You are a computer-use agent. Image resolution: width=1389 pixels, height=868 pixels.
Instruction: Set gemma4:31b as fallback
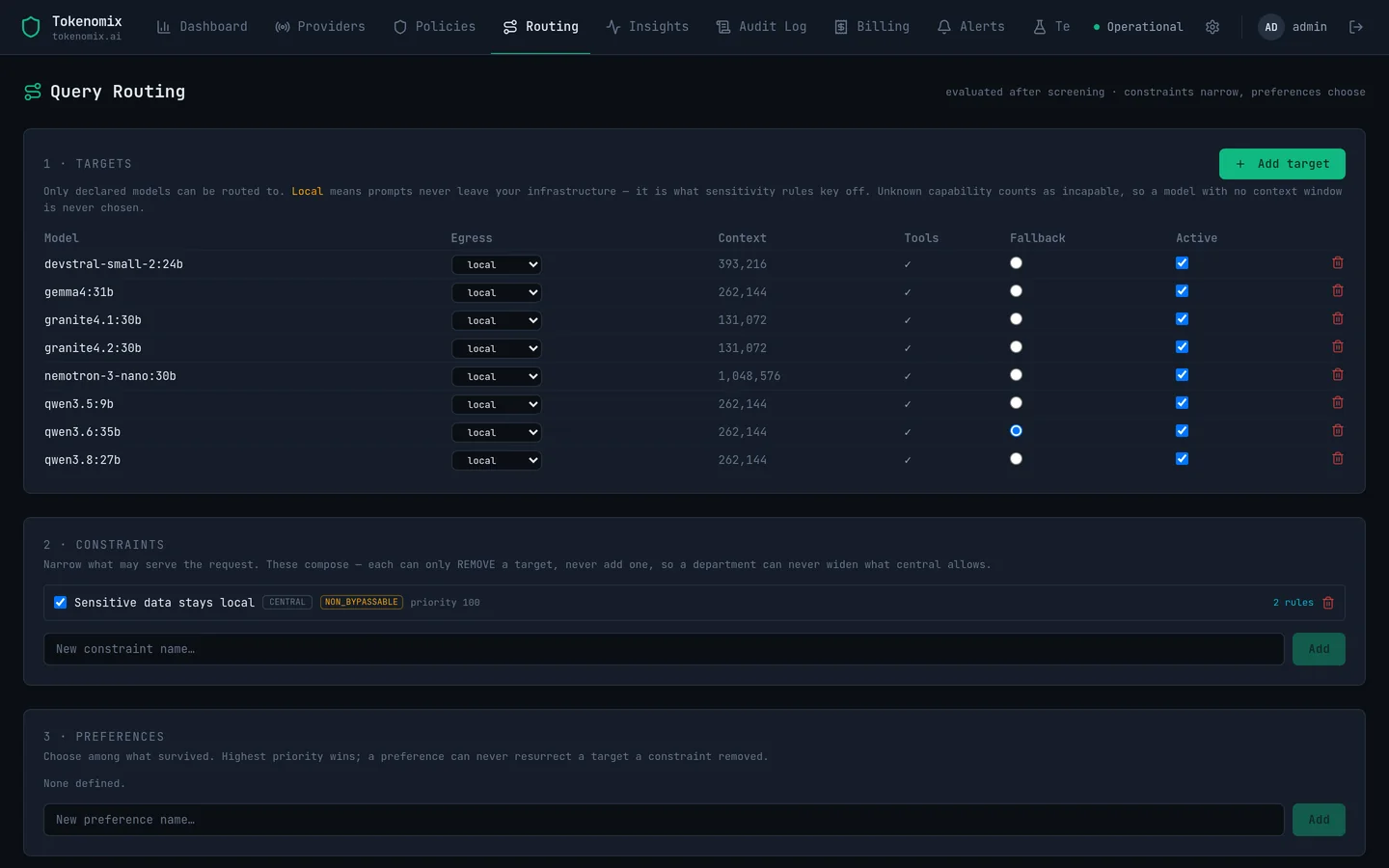(1016, 291)
